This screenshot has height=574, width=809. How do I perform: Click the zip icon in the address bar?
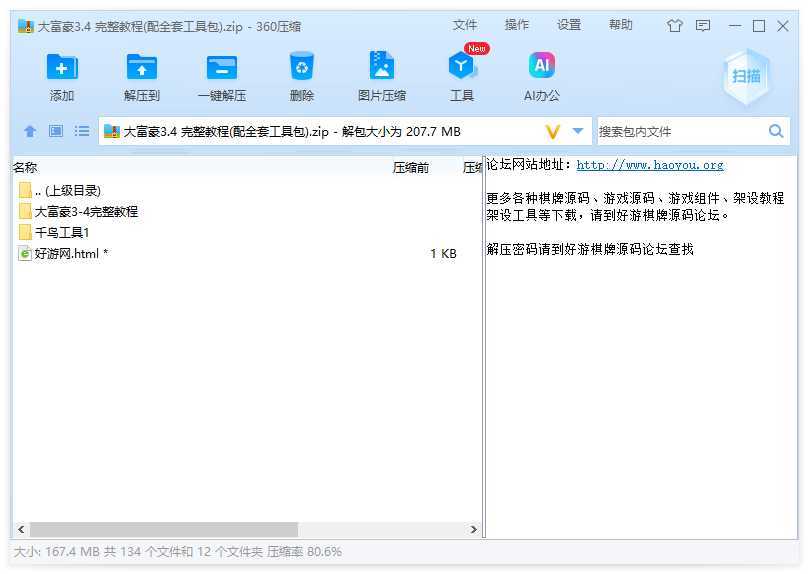click(111, 132)
